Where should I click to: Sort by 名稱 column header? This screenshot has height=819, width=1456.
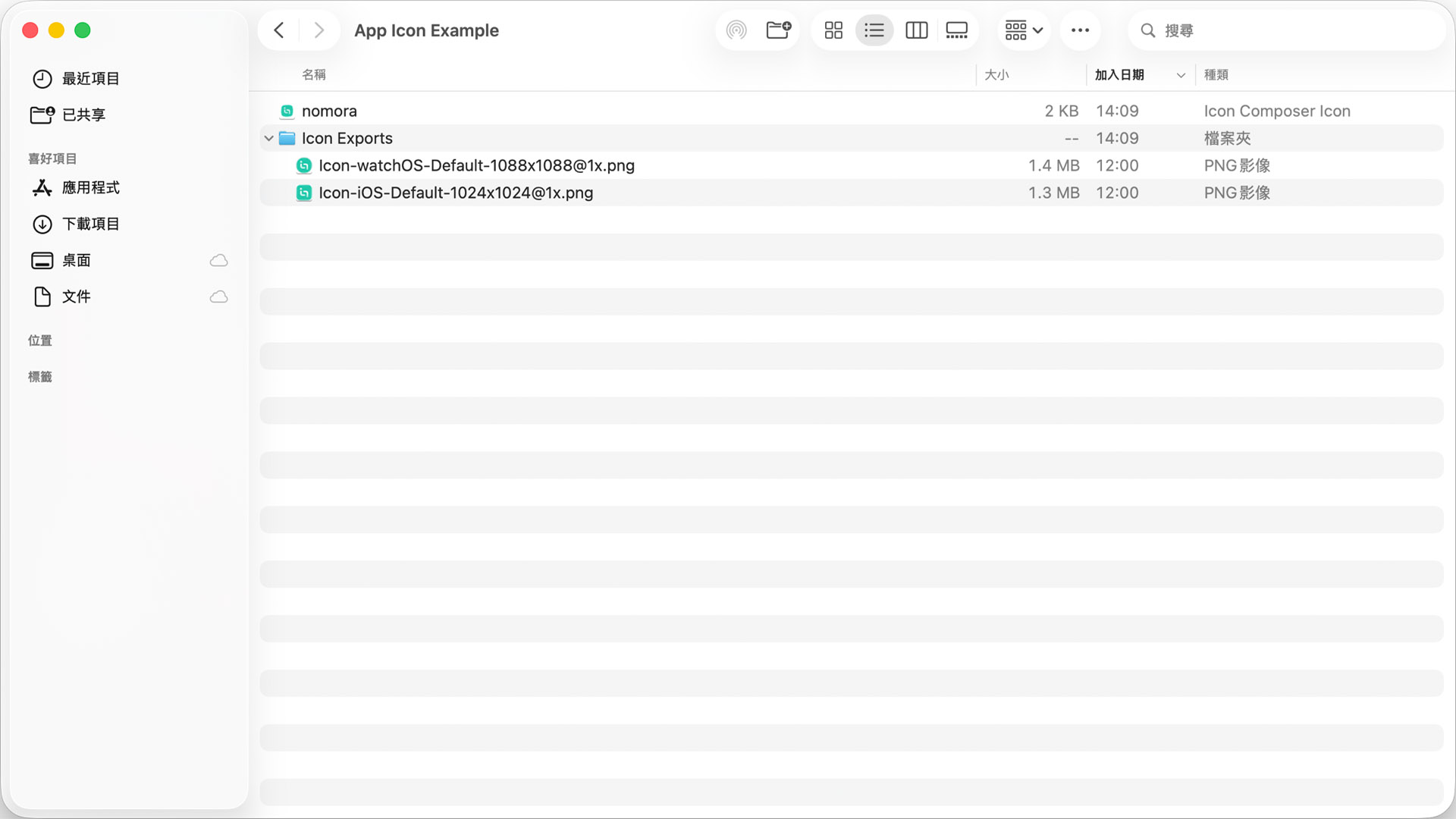tap(314, 74)
